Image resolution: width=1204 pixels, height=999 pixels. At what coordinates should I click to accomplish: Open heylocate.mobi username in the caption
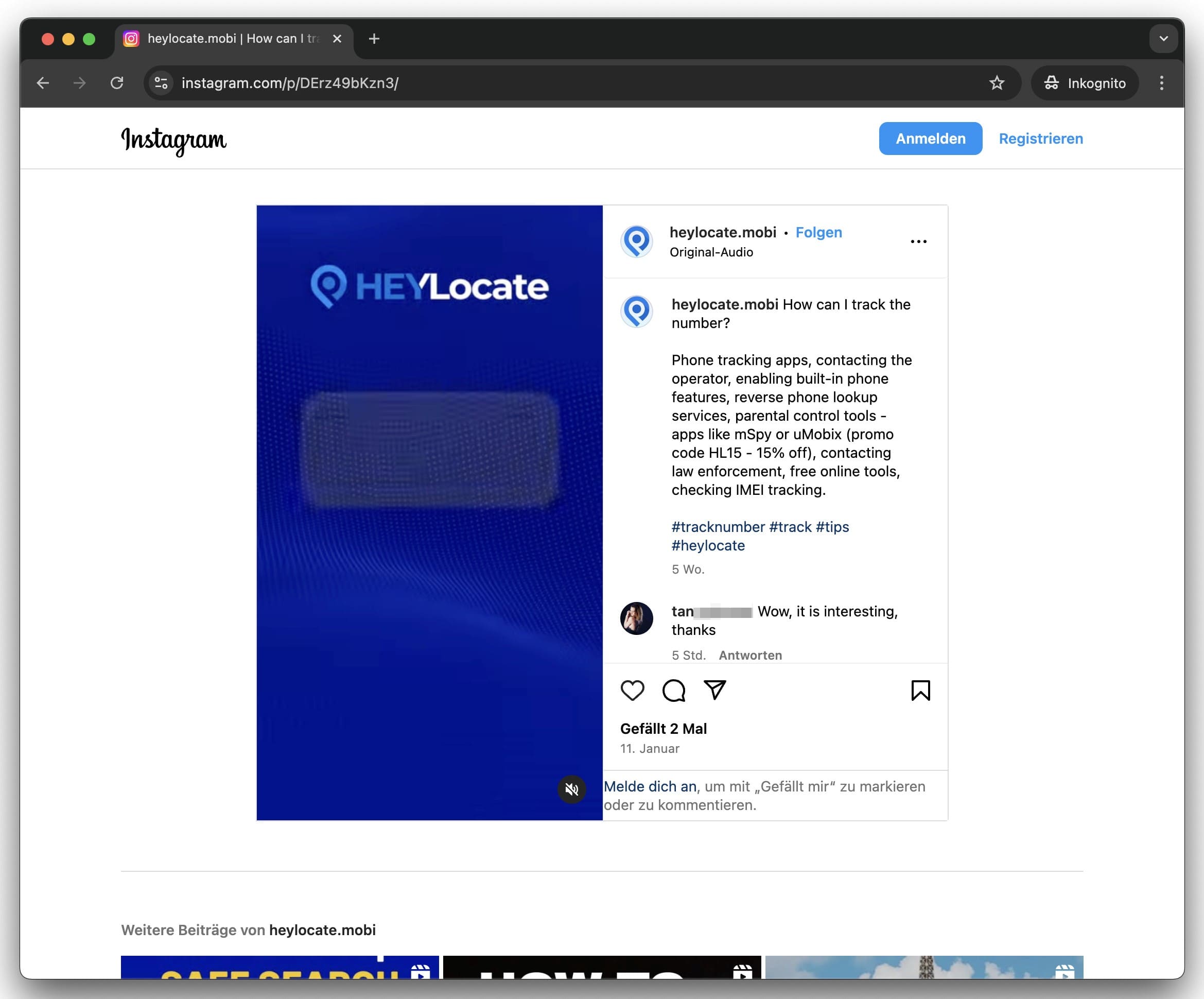click(725, 304)
